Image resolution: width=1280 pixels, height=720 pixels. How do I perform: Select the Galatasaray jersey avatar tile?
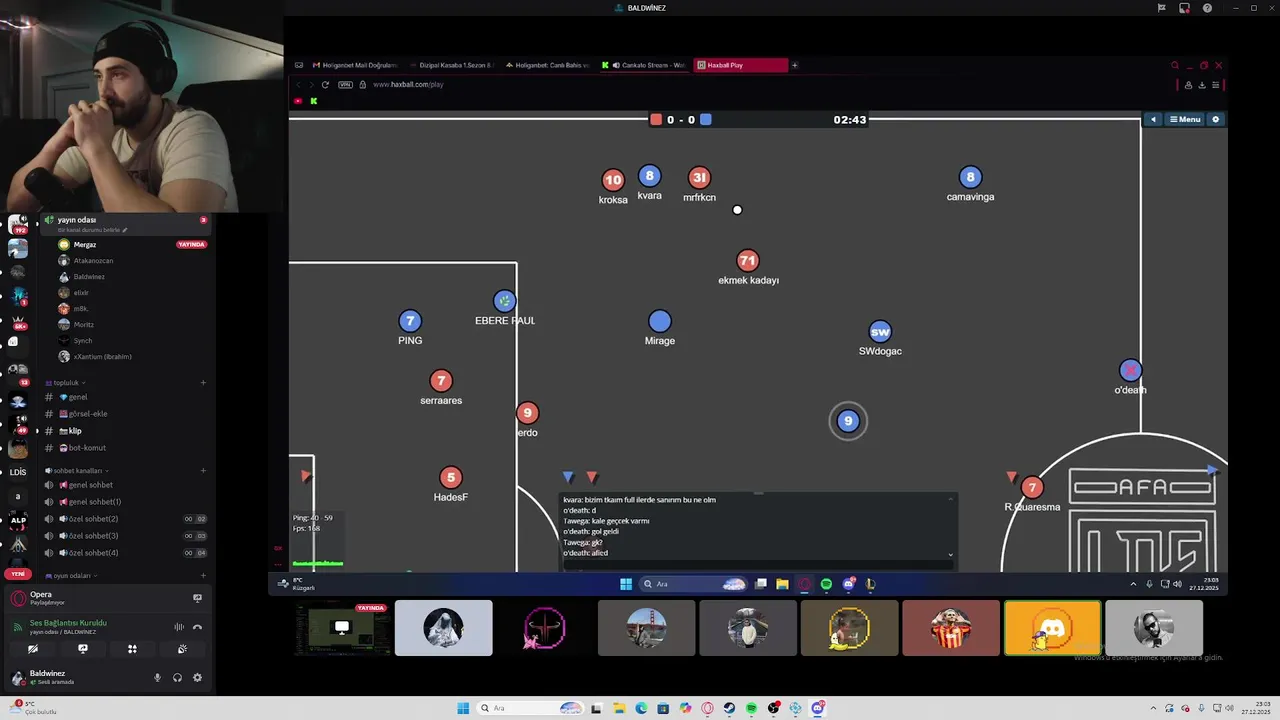[x=951, y=628]
